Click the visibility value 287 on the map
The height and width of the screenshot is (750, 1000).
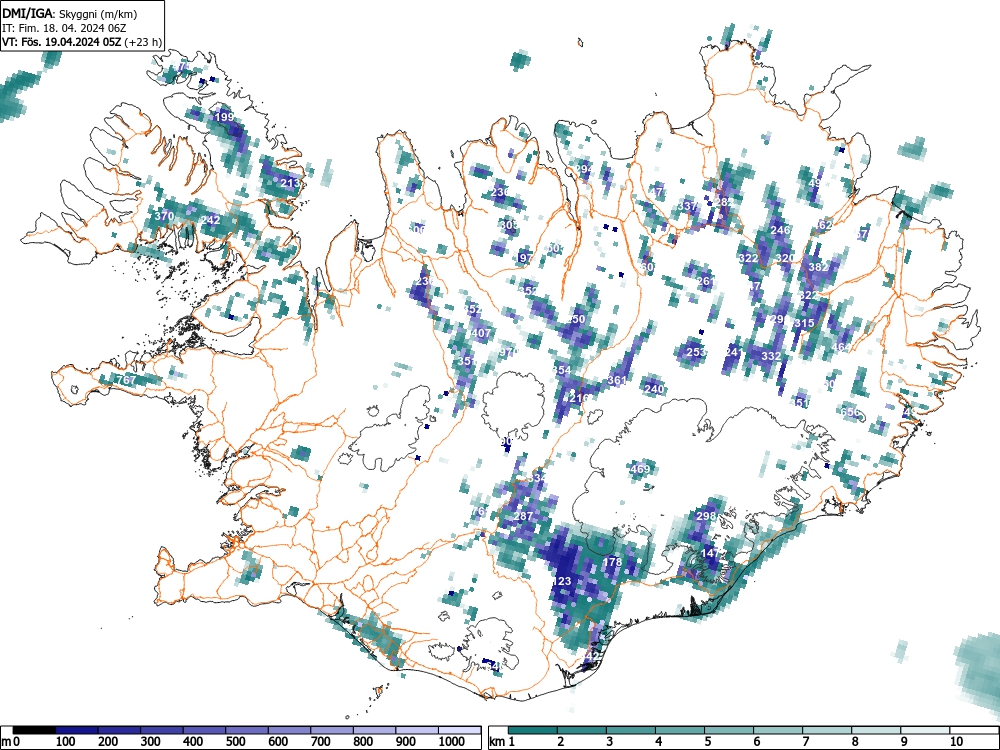point(523,516)
